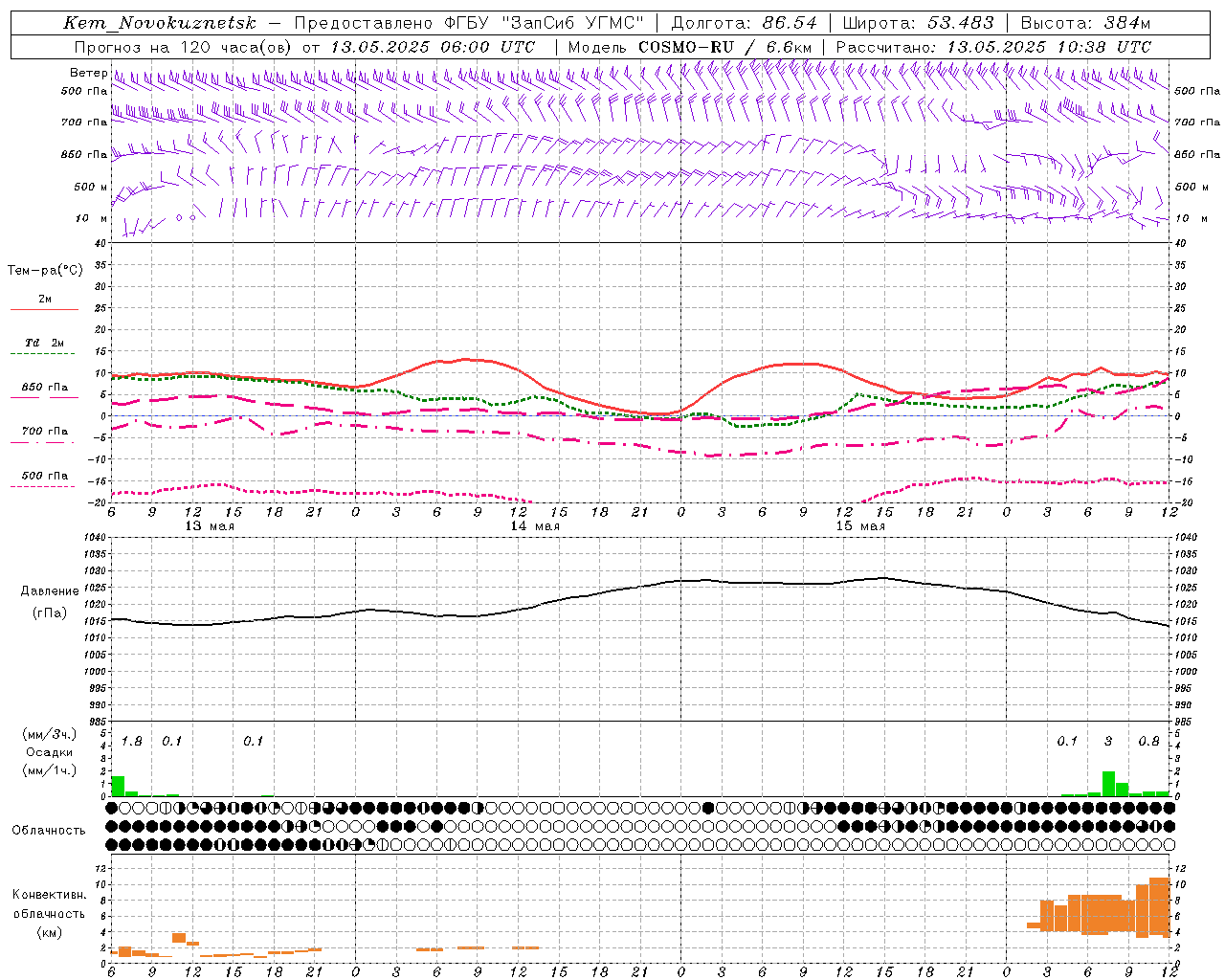Click the 'Td 2м' dew point legend entry
This screenshot has height=980, width=1225.
[45, 343]
